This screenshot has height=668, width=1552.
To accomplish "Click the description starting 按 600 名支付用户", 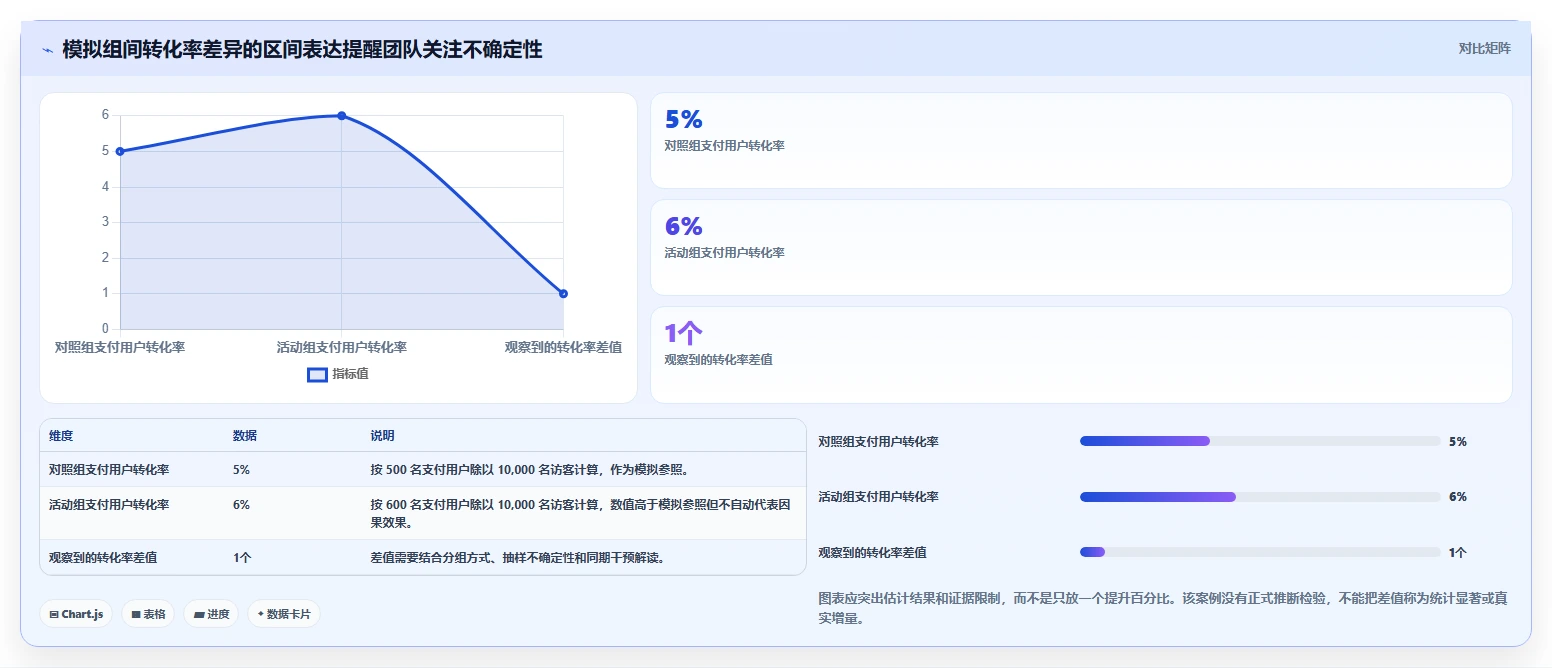I will (x=582, y=513).
